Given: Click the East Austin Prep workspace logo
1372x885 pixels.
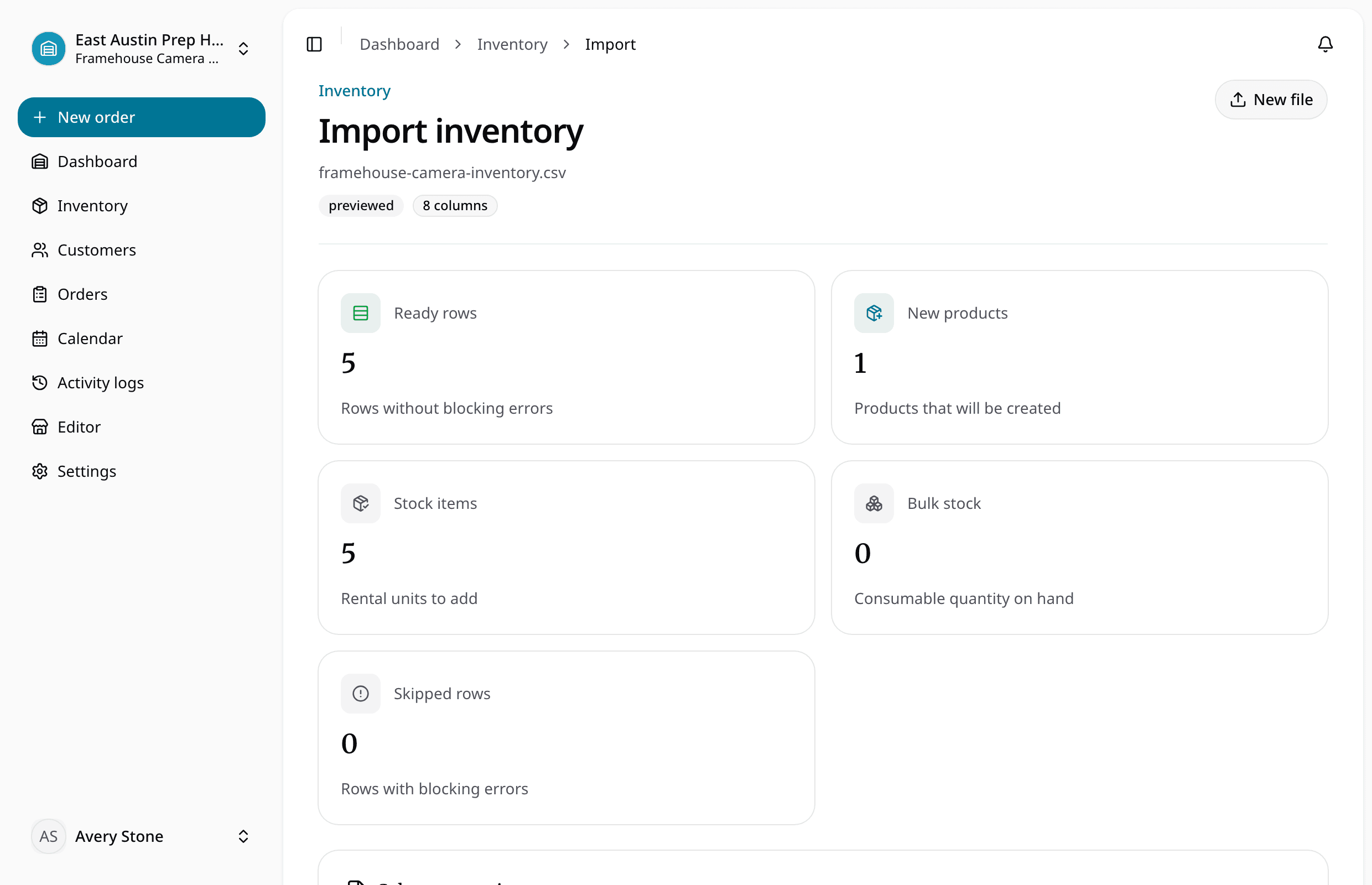Looking at the screenshot, I should [x=49, y=49].
